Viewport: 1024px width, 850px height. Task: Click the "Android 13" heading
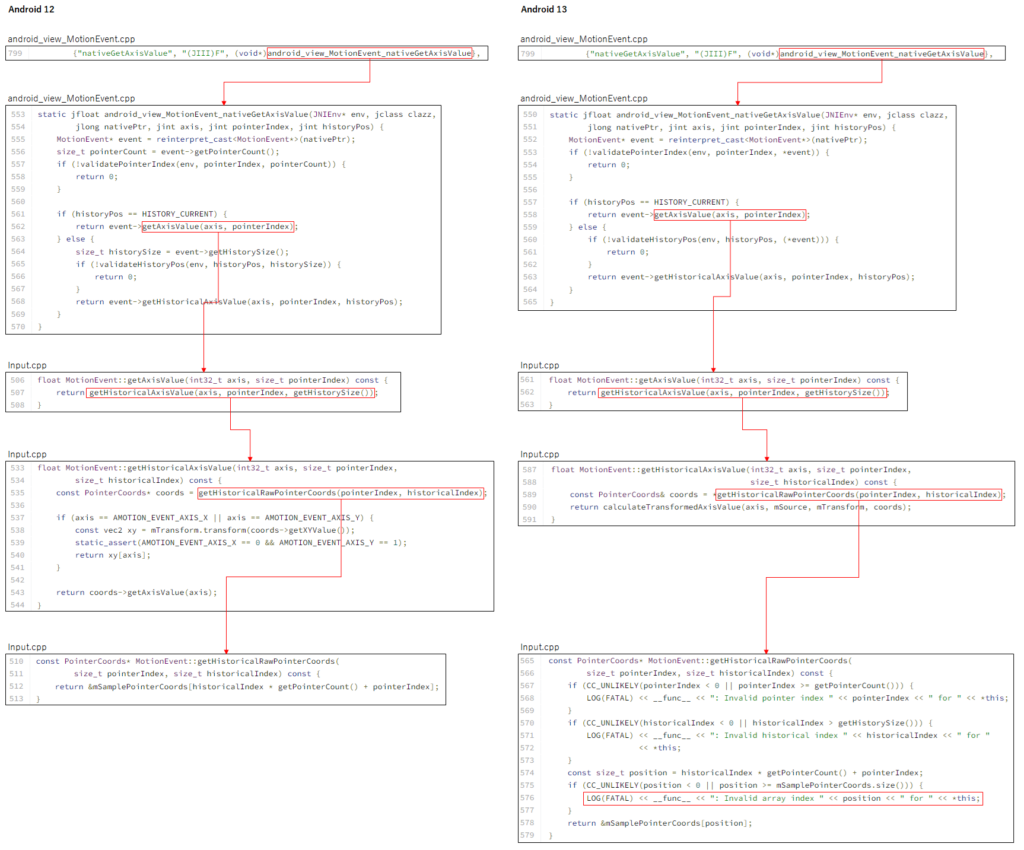point(543,9)
